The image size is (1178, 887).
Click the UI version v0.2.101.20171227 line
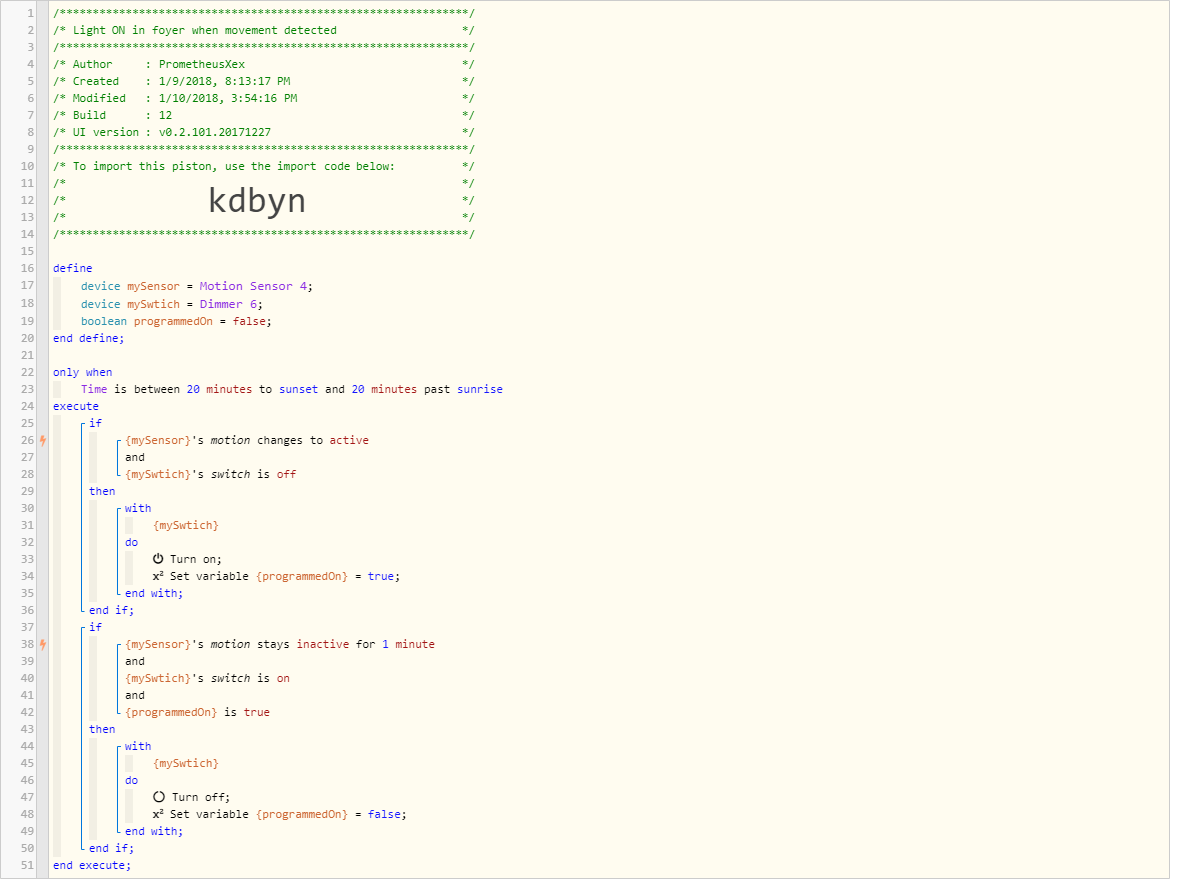(264, 132)
